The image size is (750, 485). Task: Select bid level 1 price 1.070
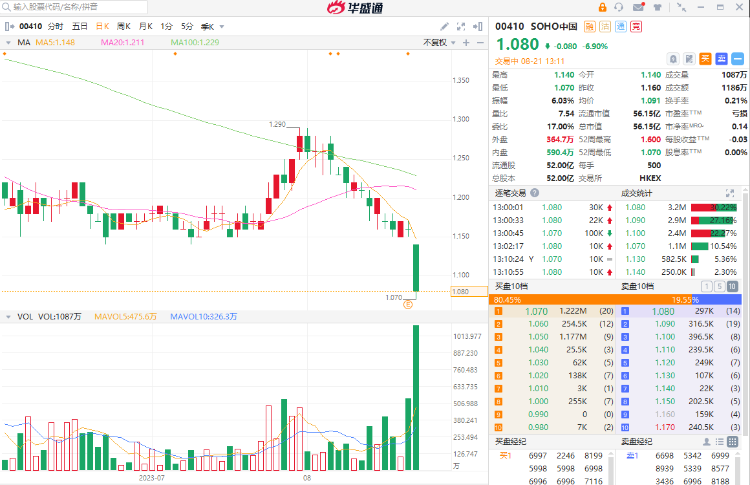(536, 311)
